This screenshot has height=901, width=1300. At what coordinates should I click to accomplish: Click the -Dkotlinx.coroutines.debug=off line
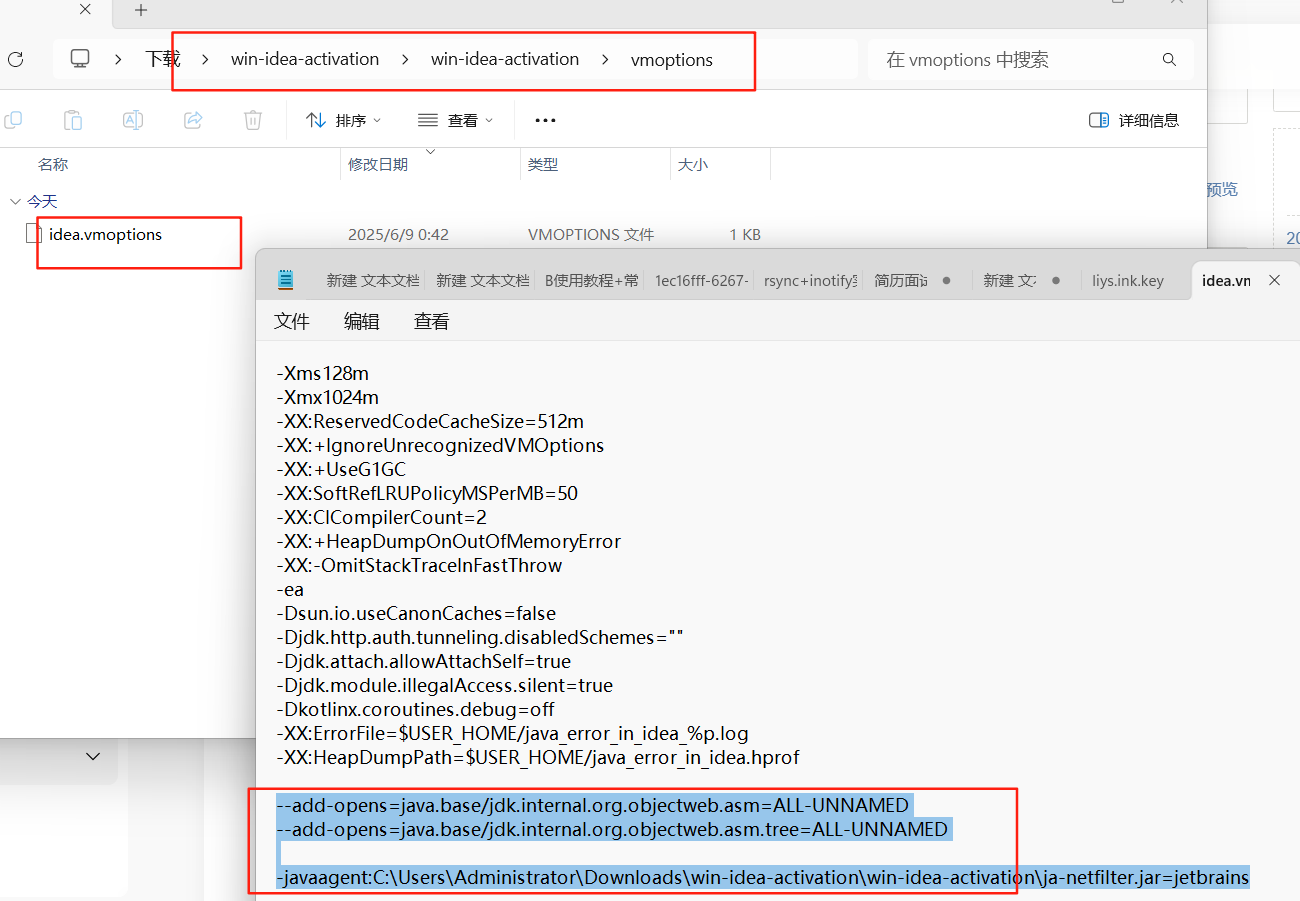(x=415, y=709)
